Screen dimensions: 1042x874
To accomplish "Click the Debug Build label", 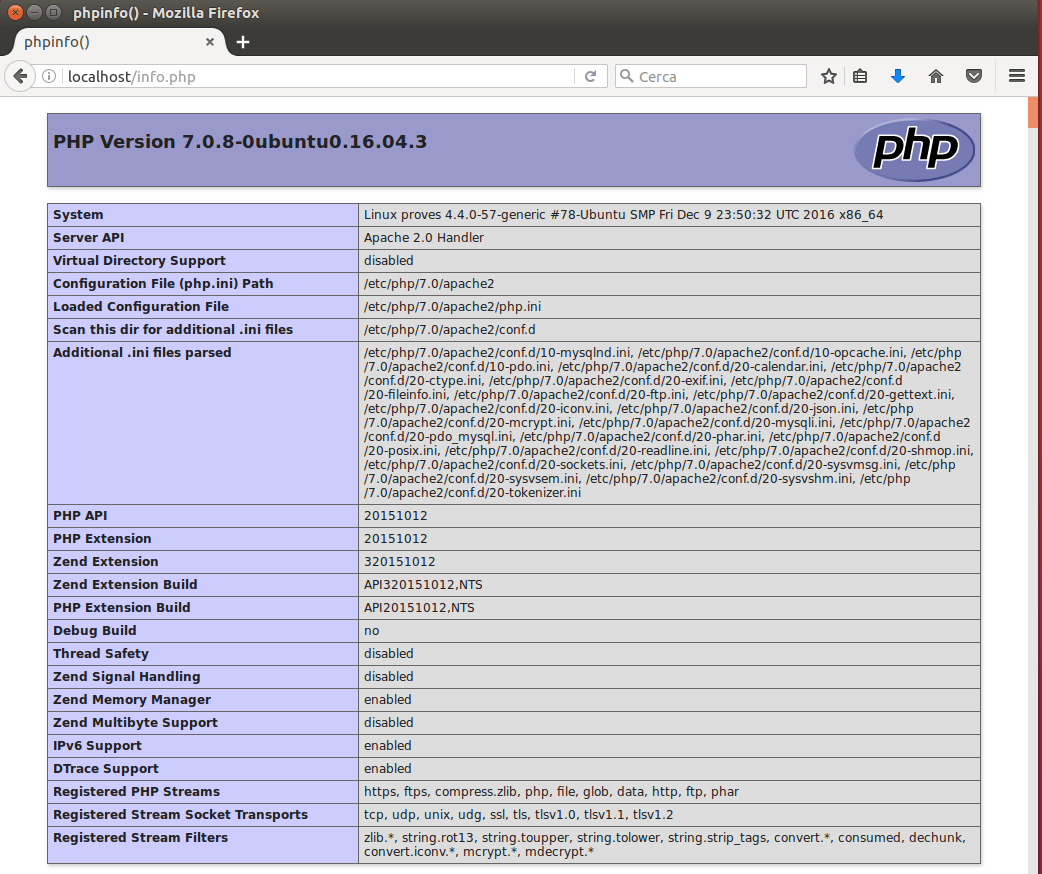I will pyautogui.click(x=94, y=631).
